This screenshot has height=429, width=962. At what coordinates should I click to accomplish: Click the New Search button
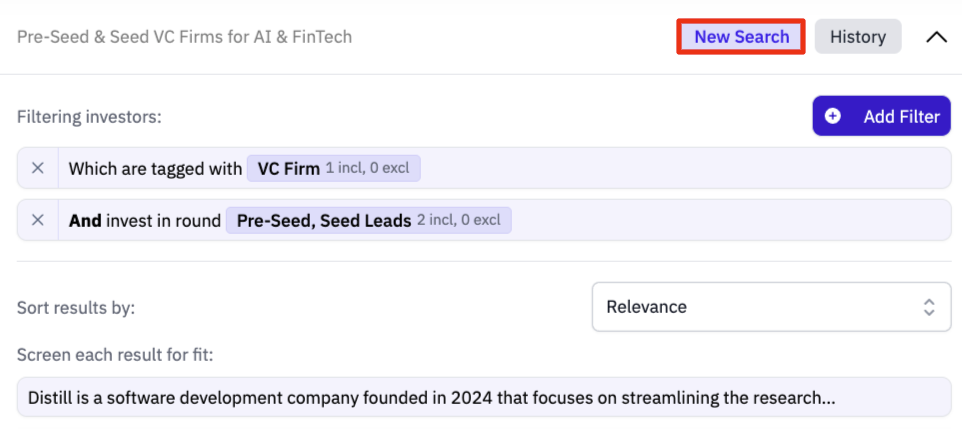coord(741,37)
